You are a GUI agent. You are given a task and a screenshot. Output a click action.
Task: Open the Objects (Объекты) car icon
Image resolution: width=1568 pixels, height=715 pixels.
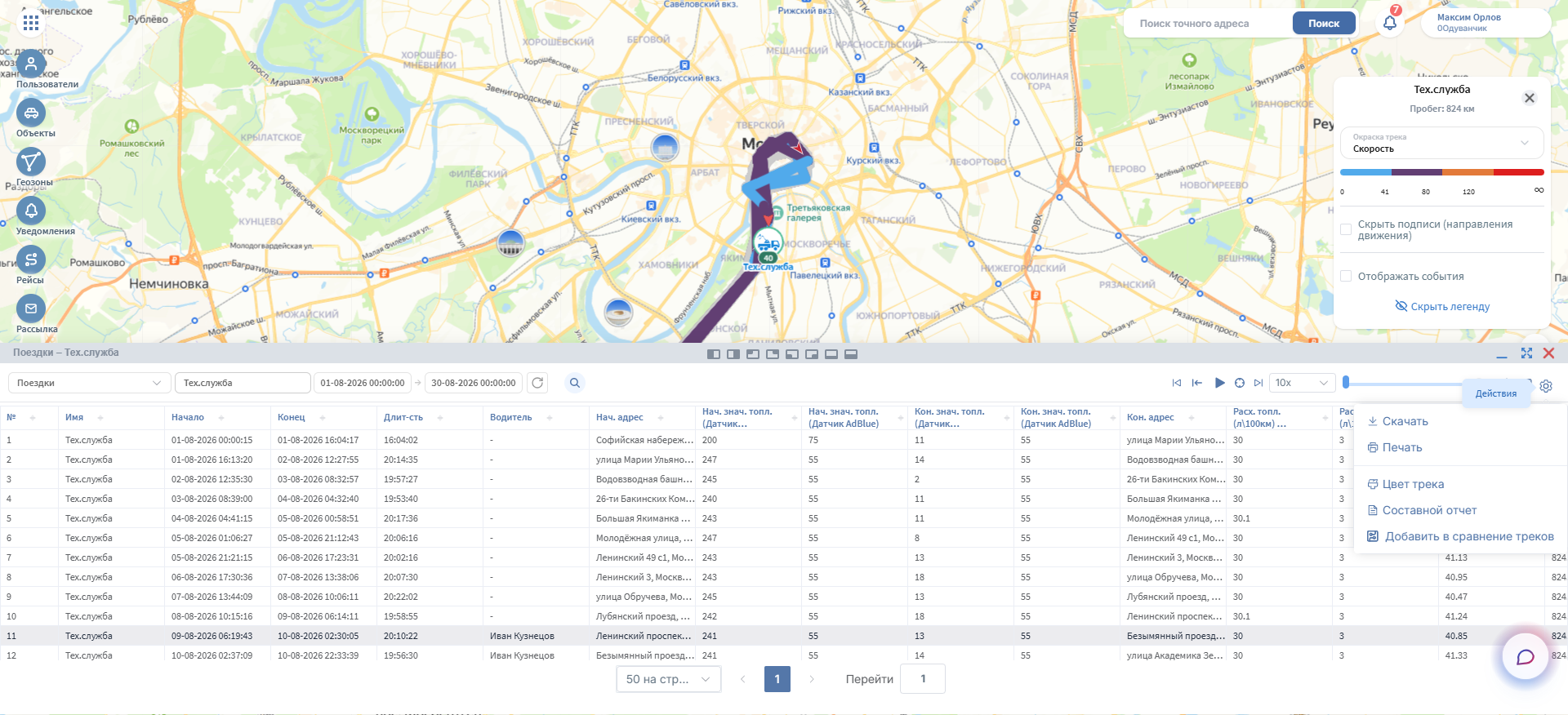pyautogui.click(x=31, y=113)
